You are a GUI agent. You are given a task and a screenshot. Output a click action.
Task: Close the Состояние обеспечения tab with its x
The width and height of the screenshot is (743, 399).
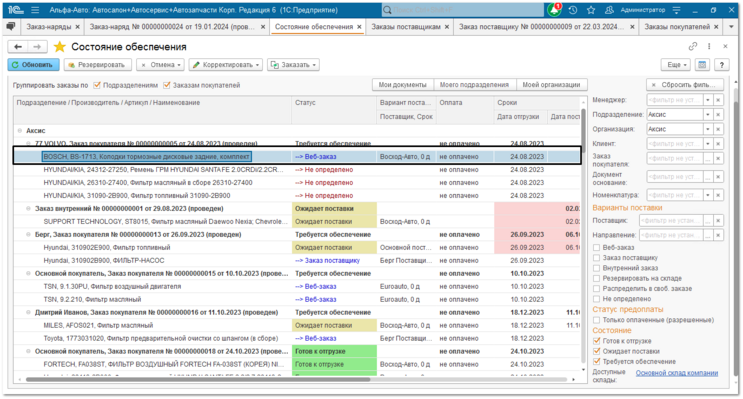coord(359,27)
